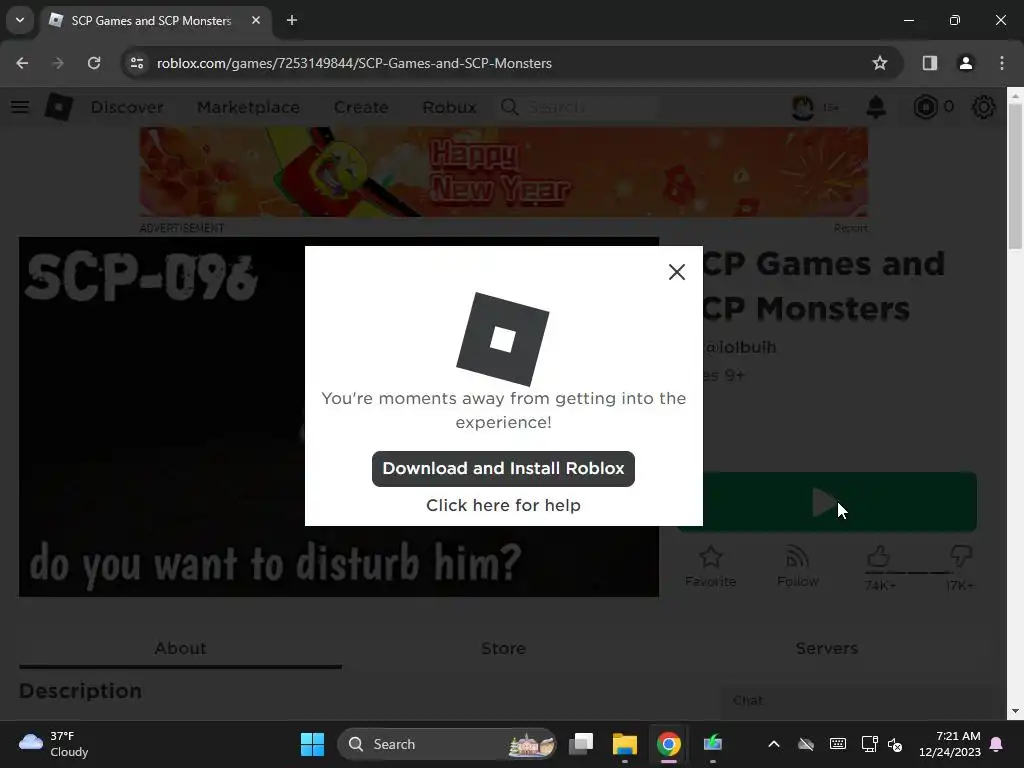
Task: Open the weather widget
Action: point(54,744)
